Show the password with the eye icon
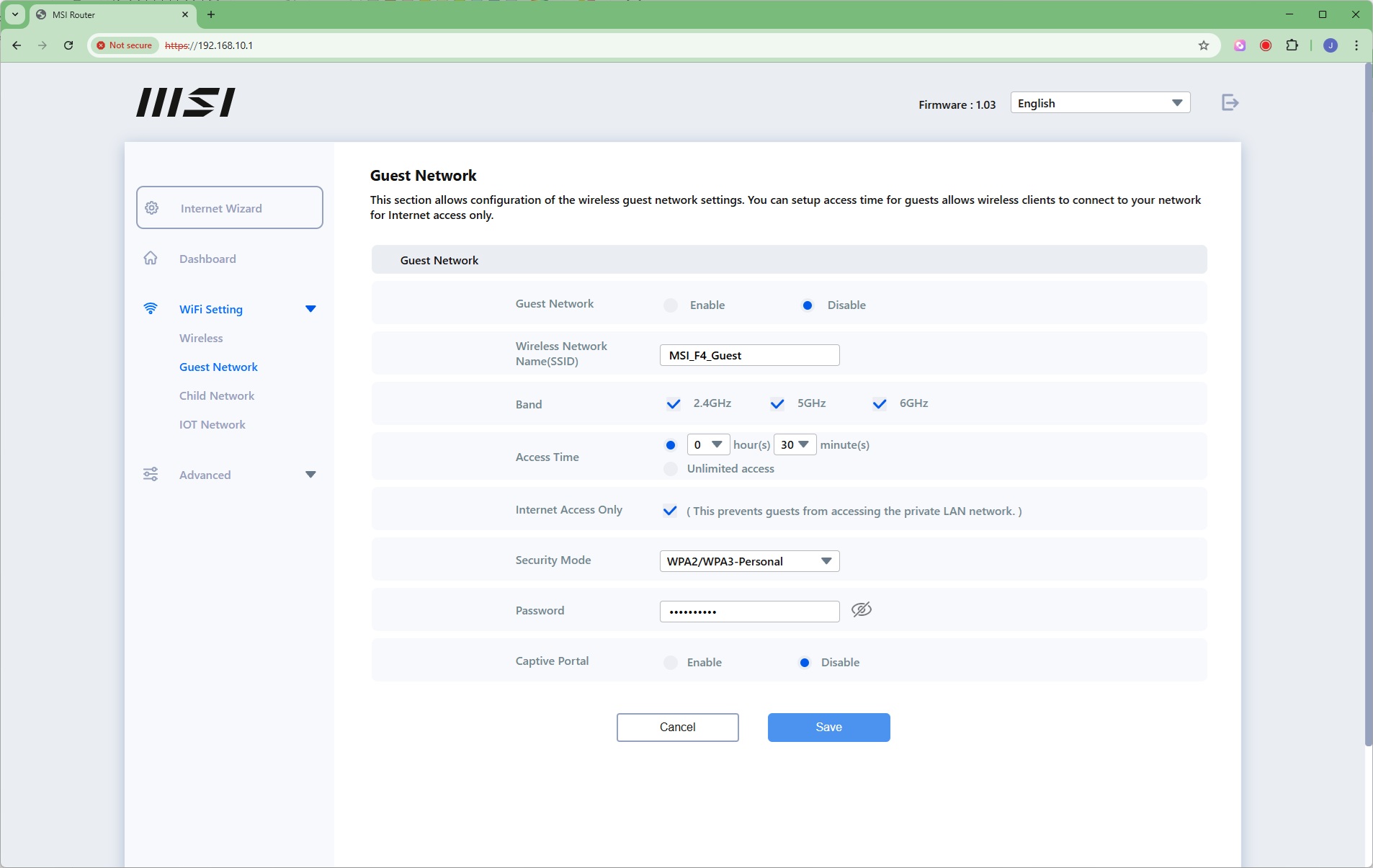Viewport: 1373px width, 868px height. 861,610
